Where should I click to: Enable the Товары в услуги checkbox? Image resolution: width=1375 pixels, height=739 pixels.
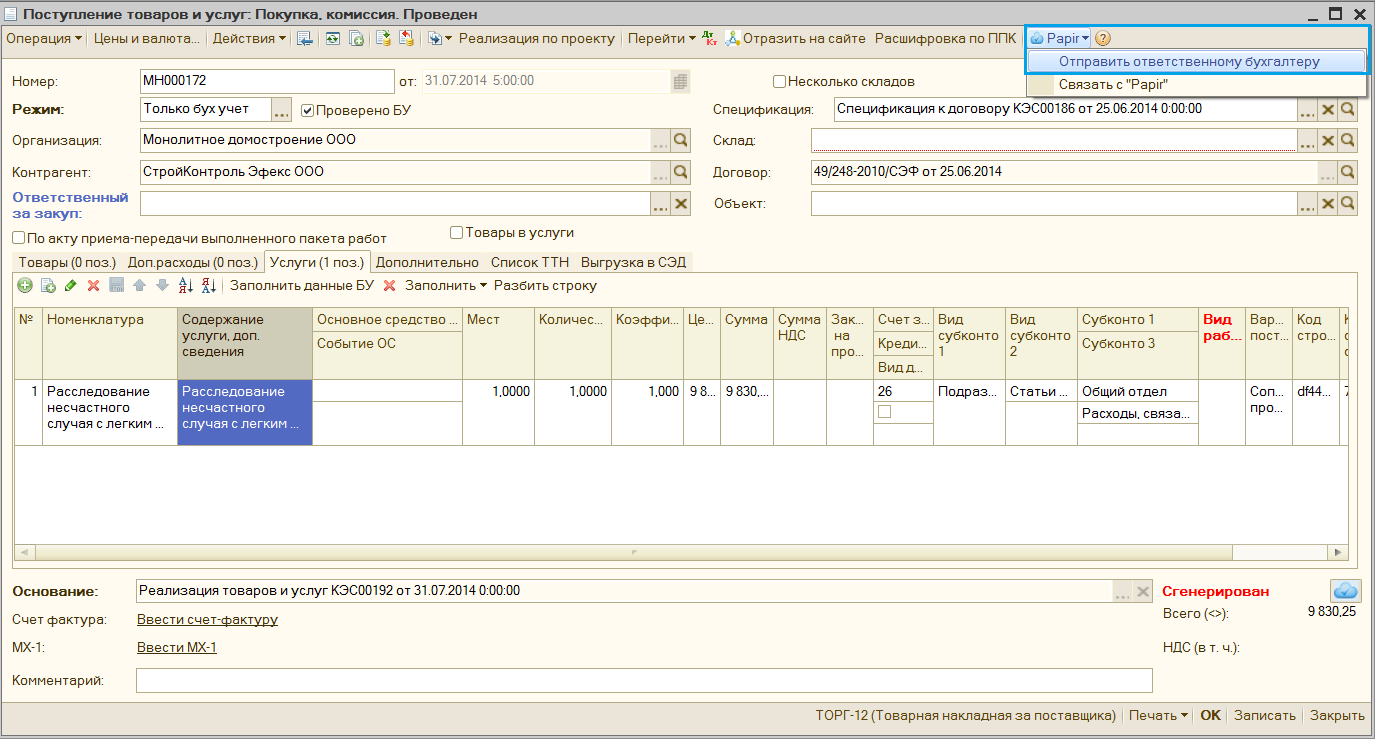[457, 233]
